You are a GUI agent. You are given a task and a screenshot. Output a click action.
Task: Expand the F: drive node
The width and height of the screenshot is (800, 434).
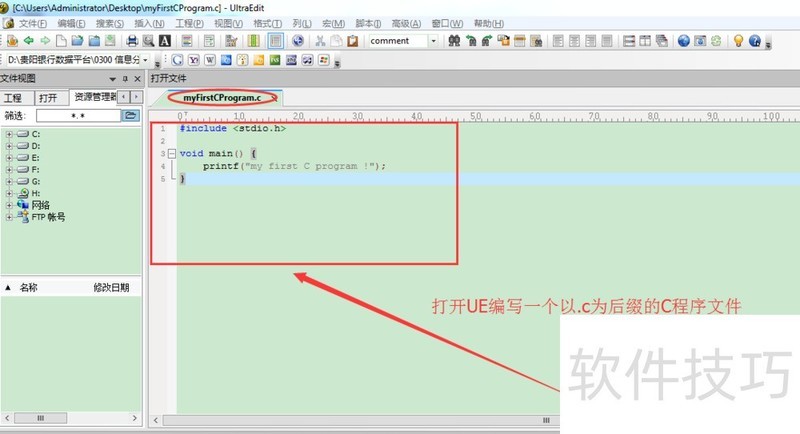click(9, 169)
